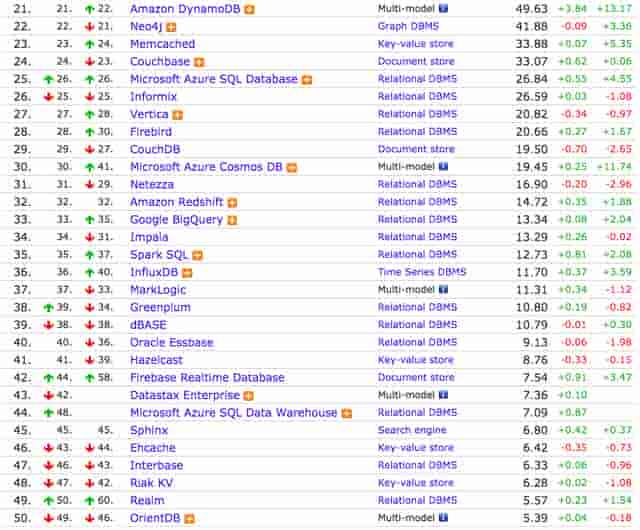Open the Spark SQL link
Viewport: 640px width, 530px height.
point(159,255)
